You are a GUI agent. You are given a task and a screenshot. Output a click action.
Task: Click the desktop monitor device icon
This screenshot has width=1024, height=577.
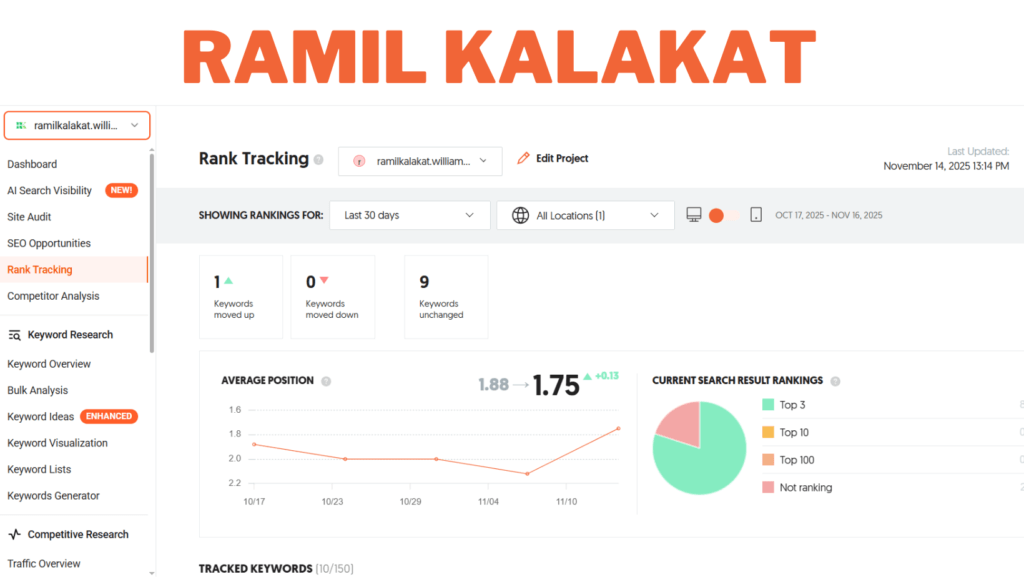click(693, 215)
